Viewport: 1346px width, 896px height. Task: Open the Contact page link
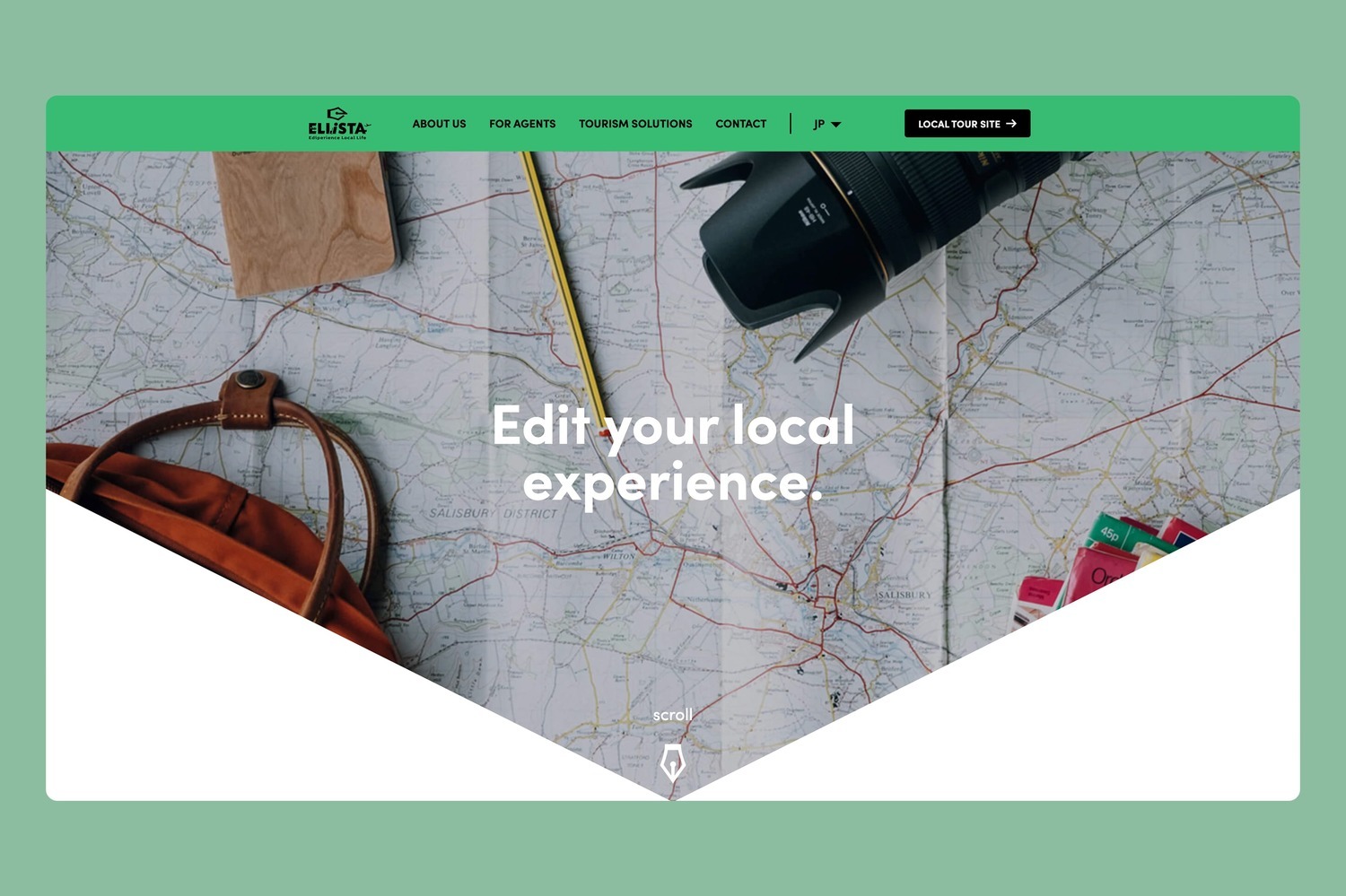click(741, 124)
